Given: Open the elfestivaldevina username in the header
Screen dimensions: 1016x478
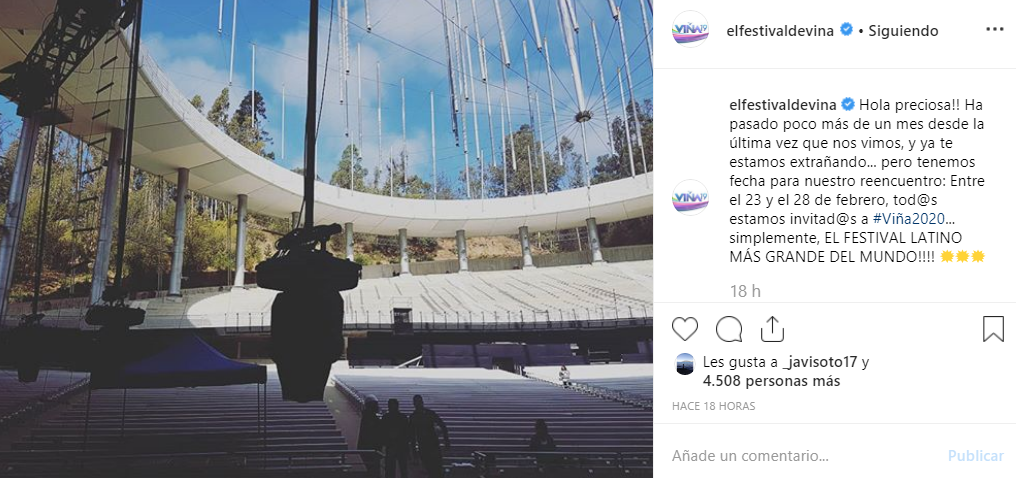Looking at the screenshot, I should pyautogui.click(x=781, y=30).
